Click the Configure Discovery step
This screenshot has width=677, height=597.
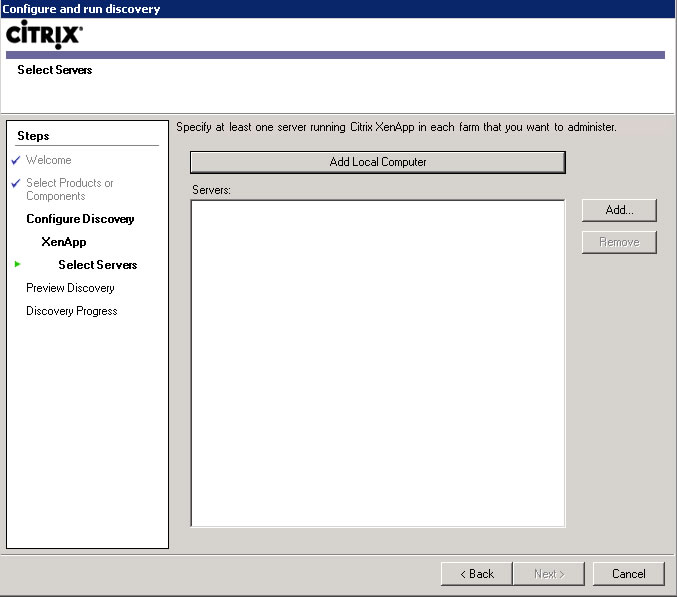tap(80, 219)
